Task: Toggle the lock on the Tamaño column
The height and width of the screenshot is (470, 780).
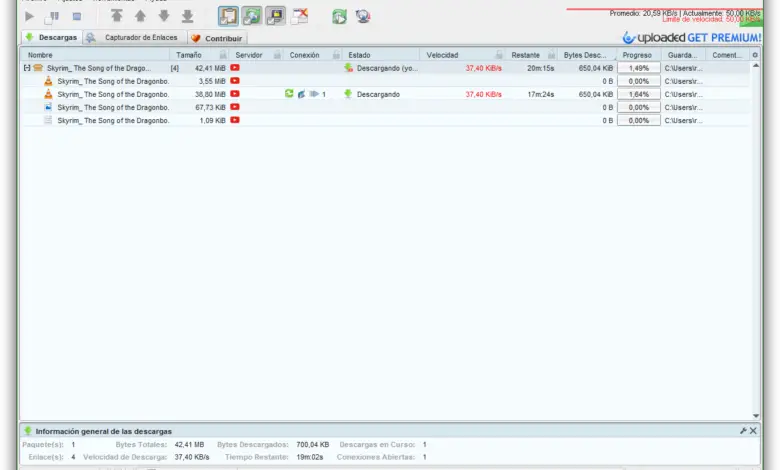Action: pyautogui.click(x=223, y=55)
